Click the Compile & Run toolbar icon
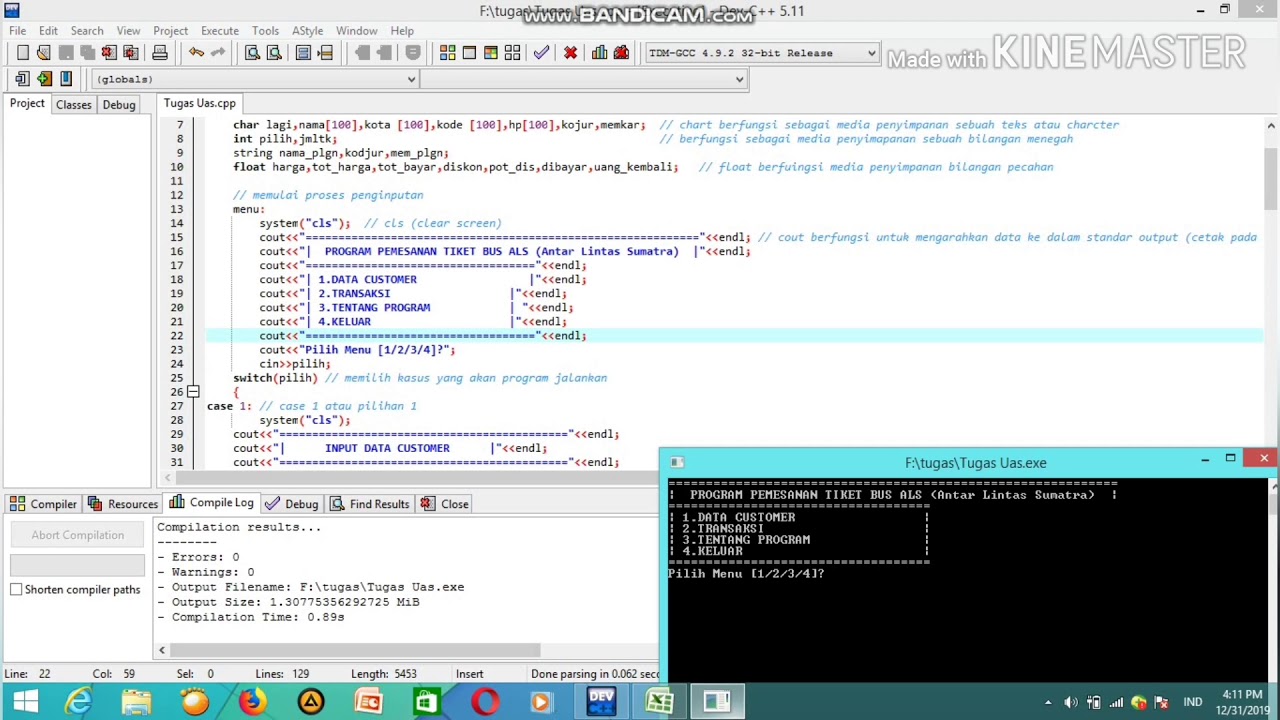 click(491, 53)
